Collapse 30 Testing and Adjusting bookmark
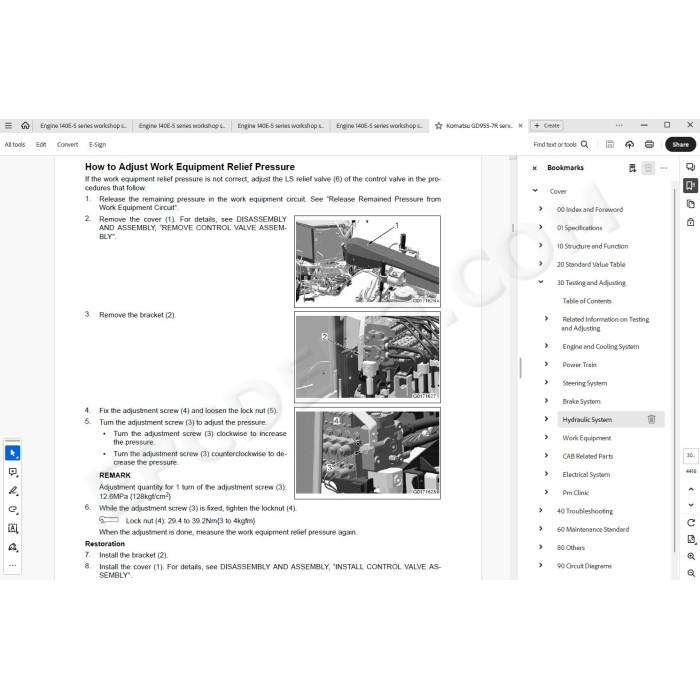Viewport: 700px width, 700px height. pos(541,282)
